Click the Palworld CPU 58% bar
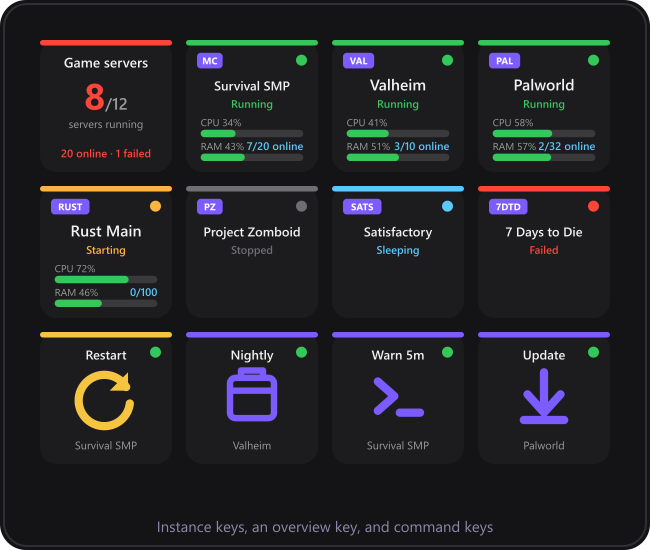650x550 pixels. (x=544, y=133)
